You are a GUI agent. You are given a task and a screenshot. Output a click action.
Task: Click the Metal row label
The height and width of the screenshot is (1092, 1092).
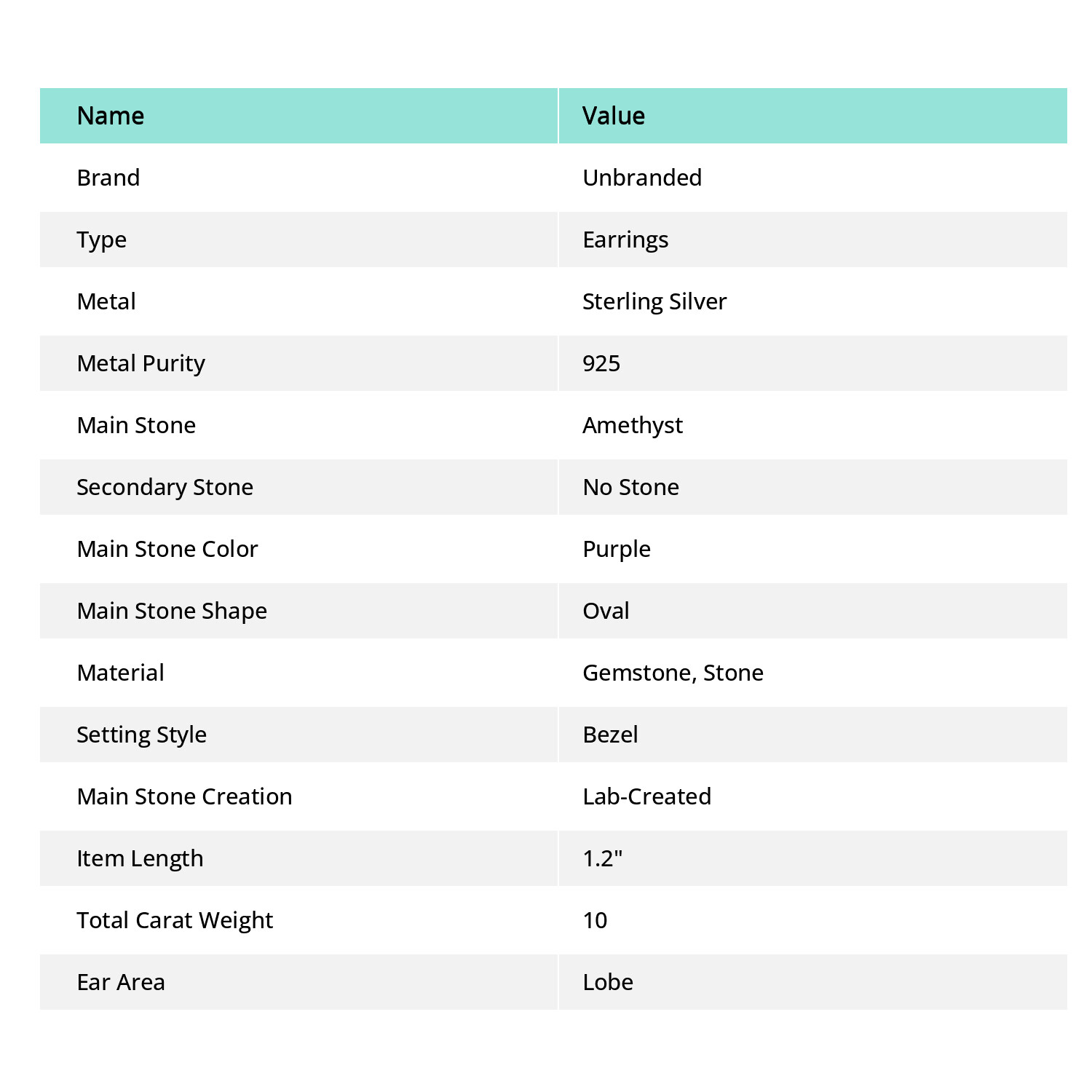pyautogui.click(x=106, y=301)
